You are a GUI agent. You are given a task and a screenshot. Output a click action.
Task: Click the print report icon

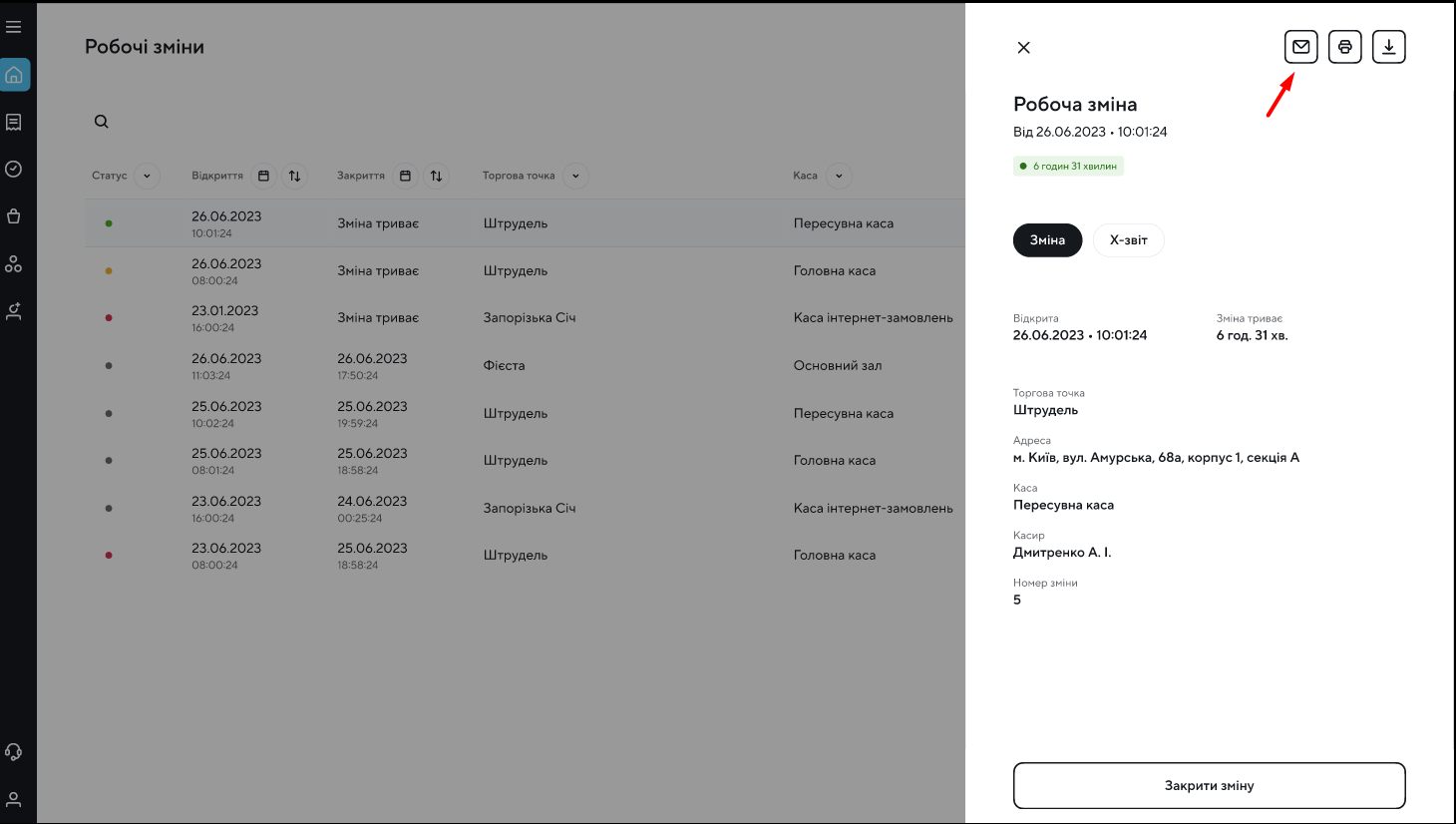click(x=1344, y=47)
